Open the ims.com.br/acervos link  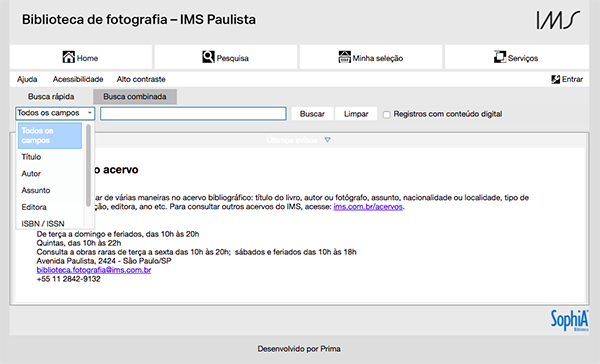pos(368,207)
